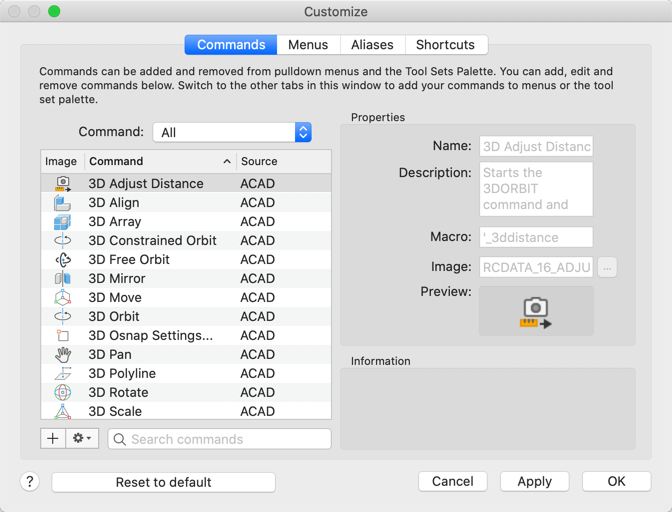Image resolution: width=672 pixels, height=512 pixels.
Task: Click the Search commands field
Action: (220, 439)
